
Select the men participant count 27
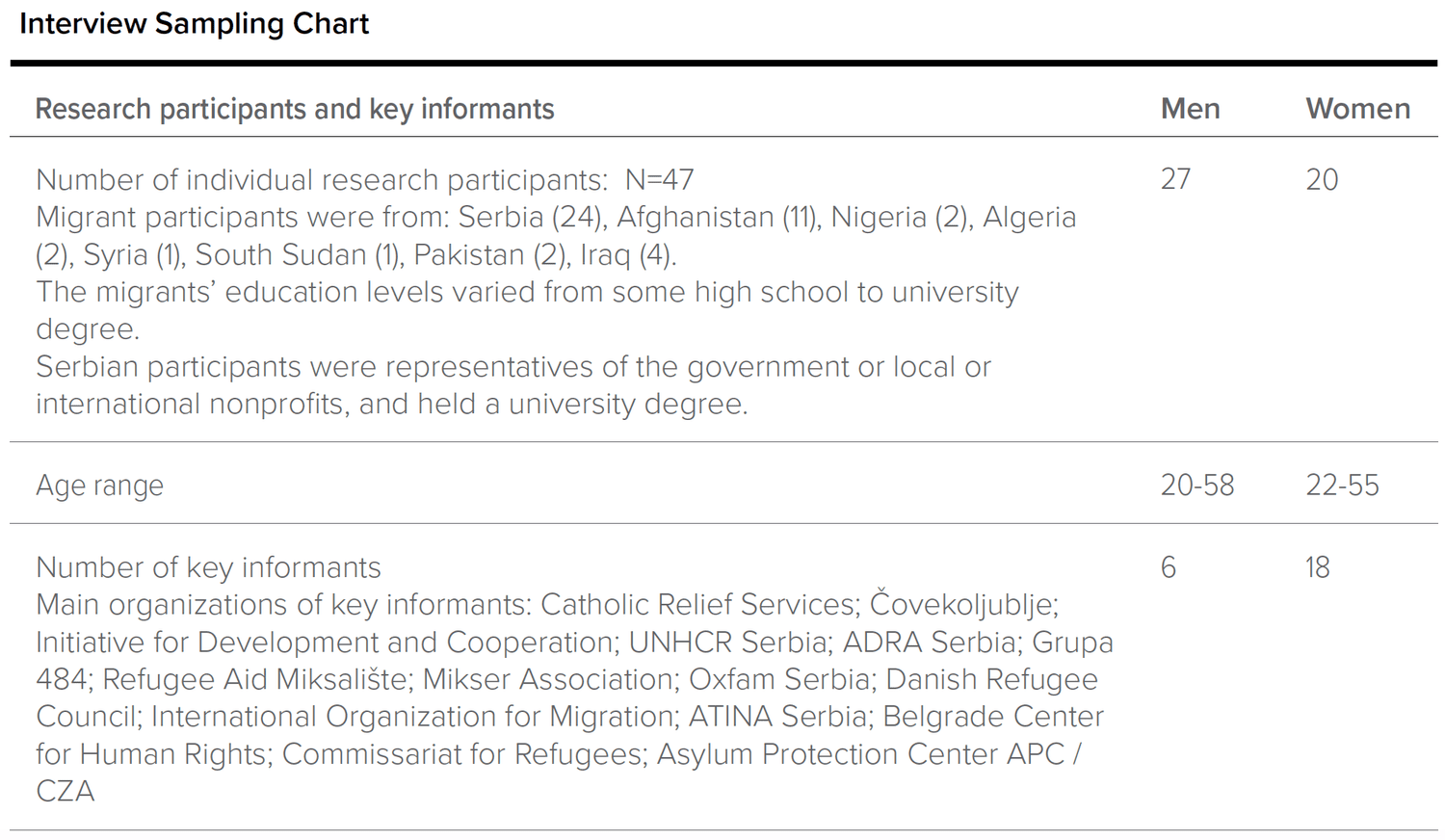[1175, 179]
